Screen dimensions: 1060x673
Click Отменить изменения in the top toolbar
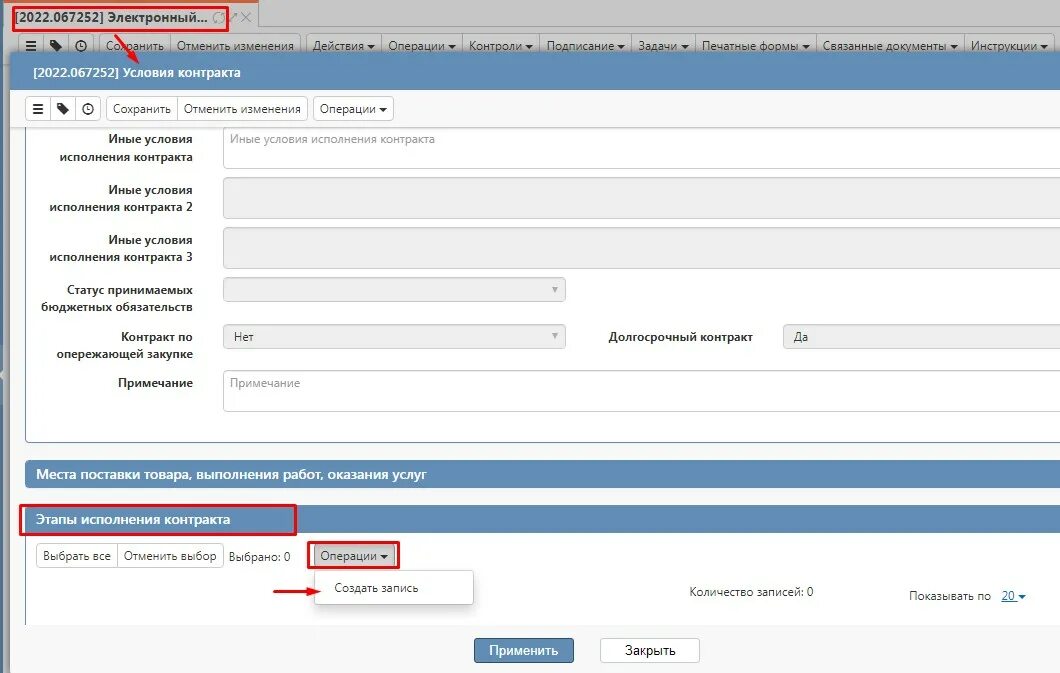click(235, 46)
